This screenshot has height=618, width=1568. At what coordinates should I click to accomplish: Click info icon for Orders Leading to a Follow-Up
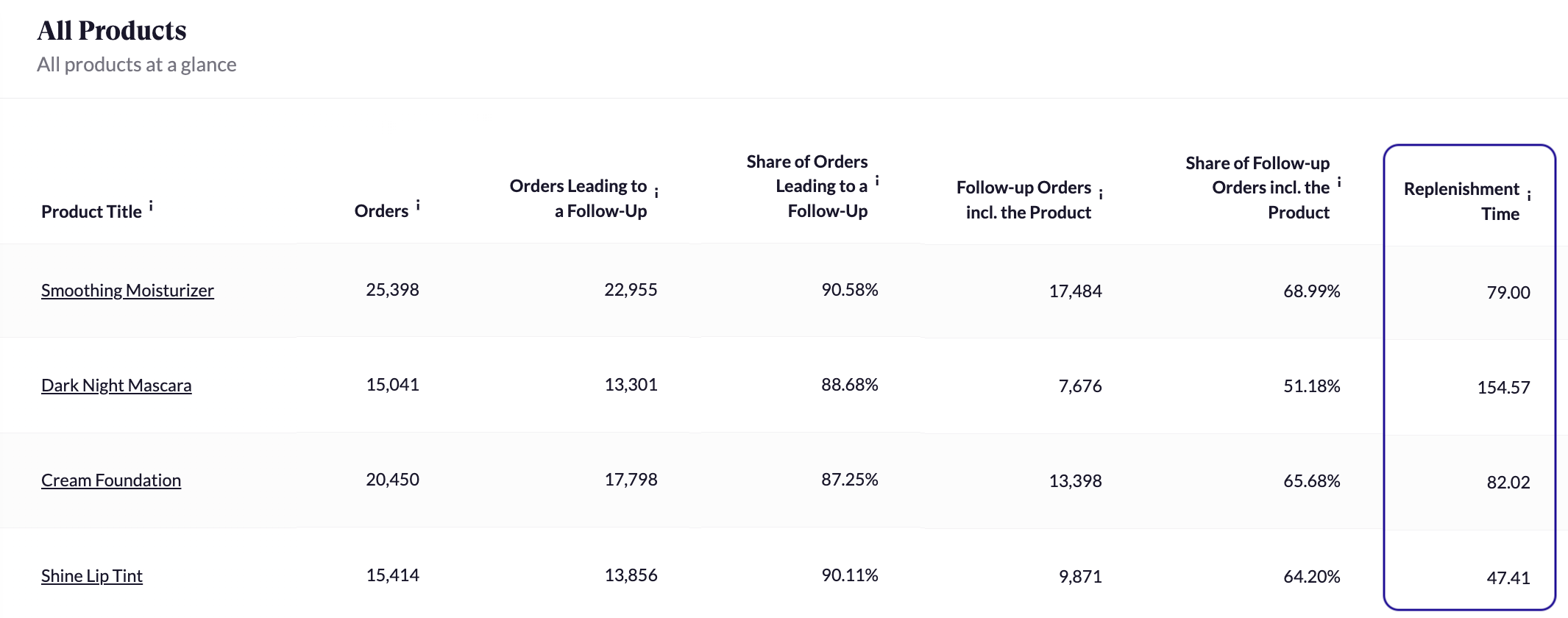(x=656, y=193)
